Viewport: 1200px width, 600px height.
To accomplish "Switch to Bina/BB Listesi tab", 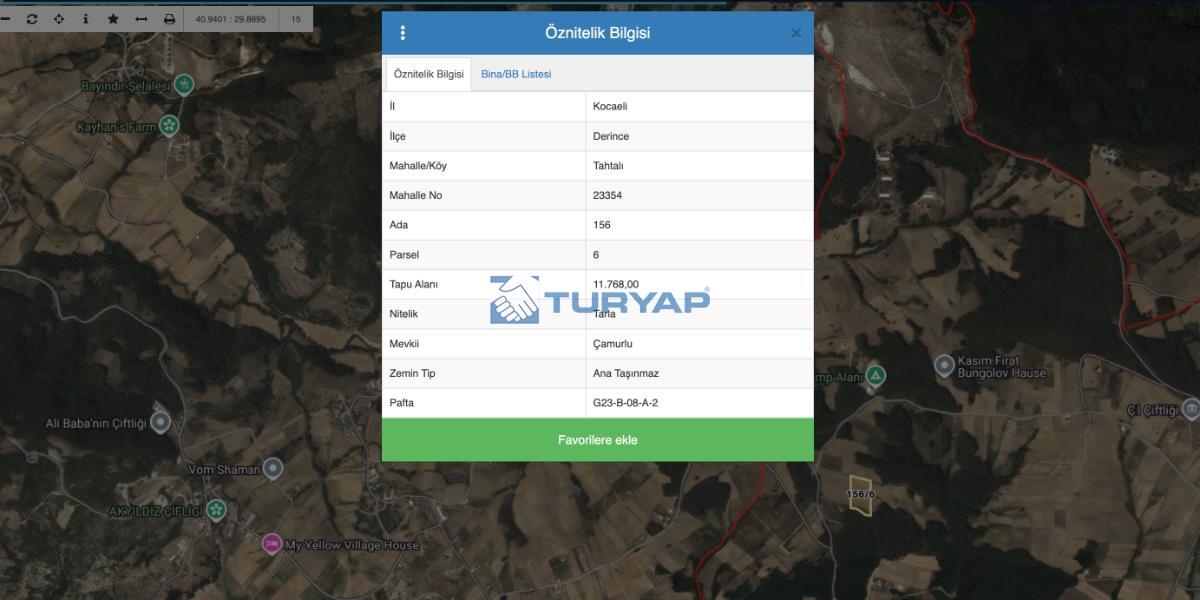I will (516, 74).
